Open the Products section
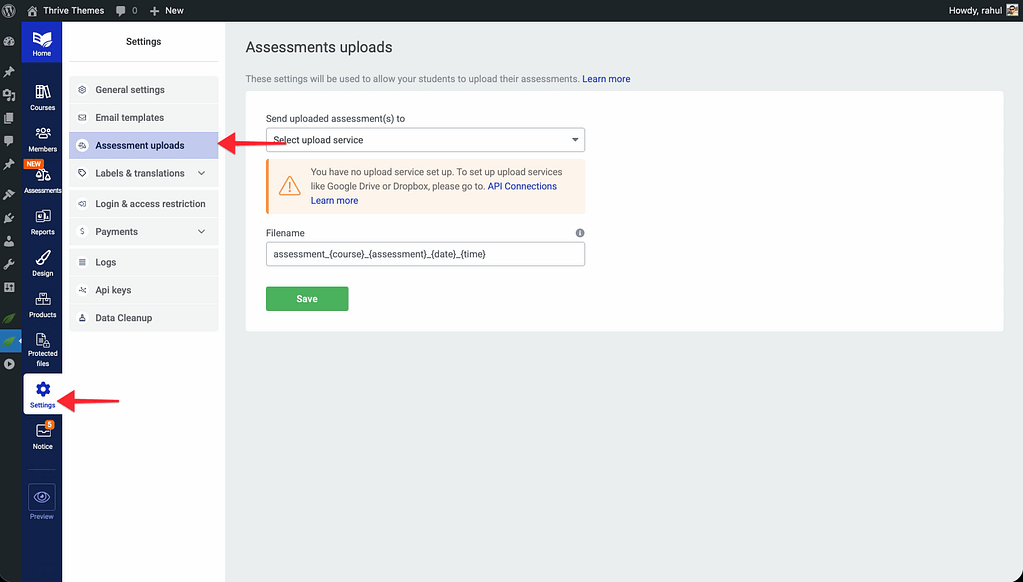Image resolution: width=1023 pixels, height=582 pixels. (42, 304)
